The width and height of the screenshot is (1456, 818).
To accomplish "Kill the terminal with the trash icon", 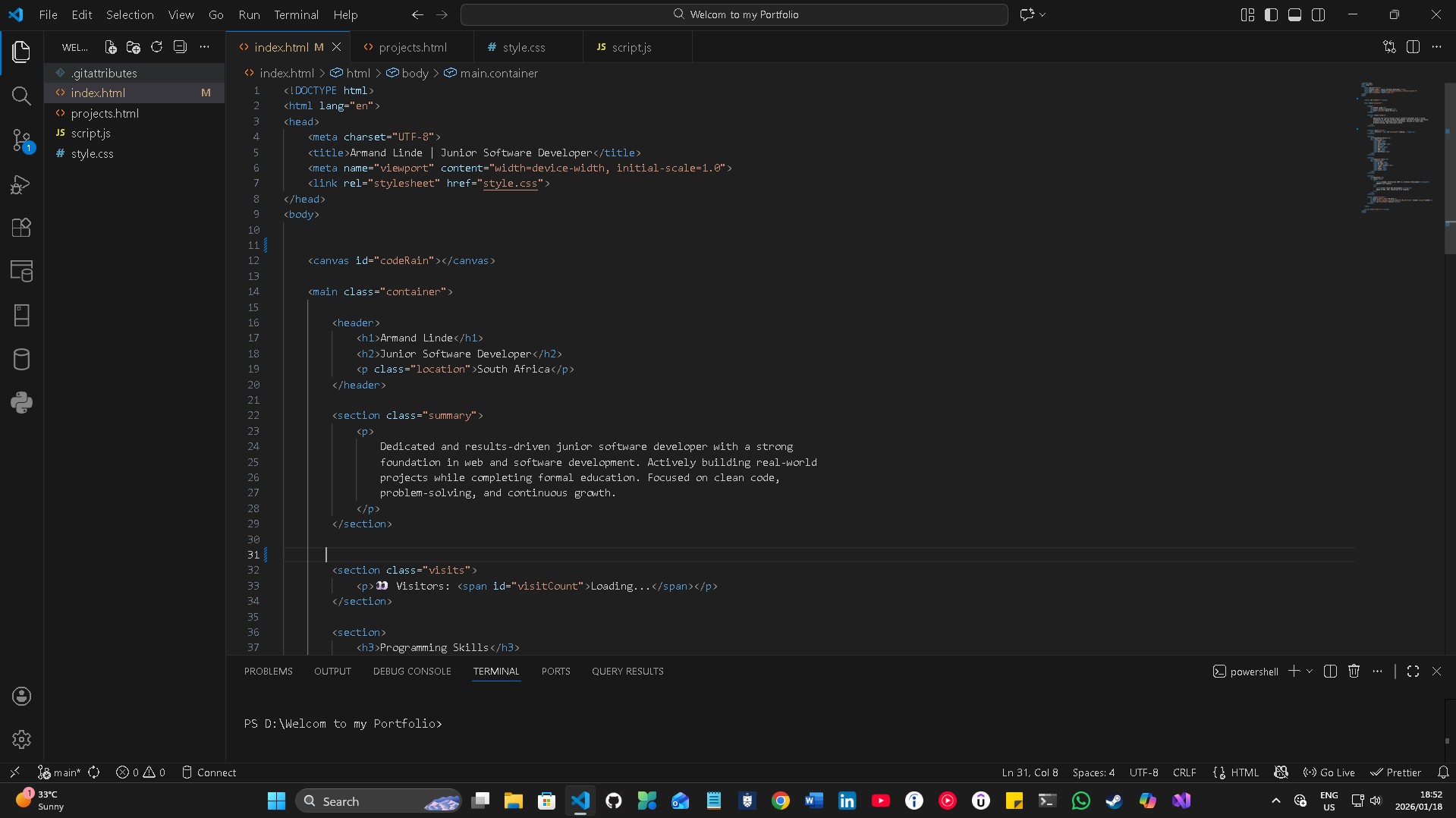I will (x=1354, y=672).
